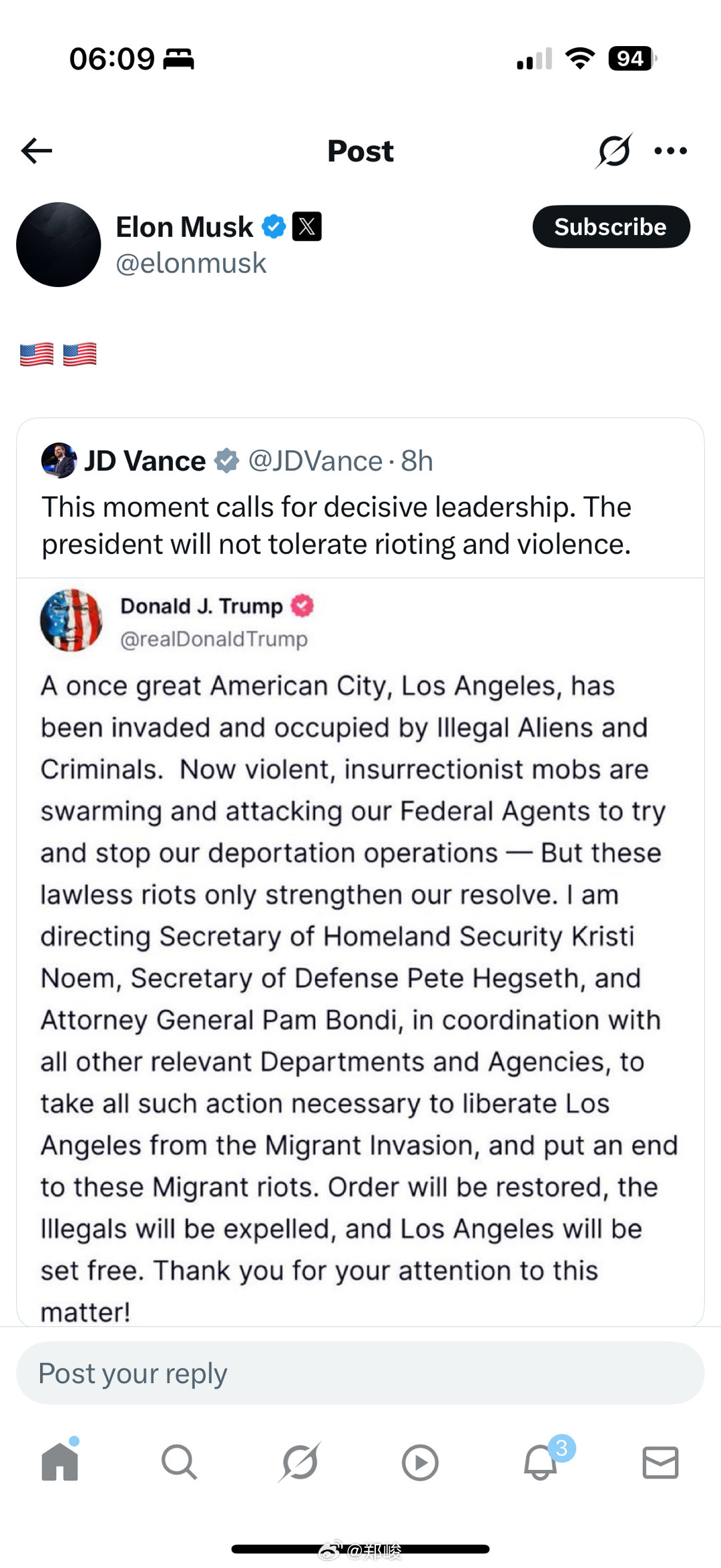The height and width of the screenshot is (1568, 721).
Task: Tap the X affiliation badge icon
Action: [x=307, y=226]
